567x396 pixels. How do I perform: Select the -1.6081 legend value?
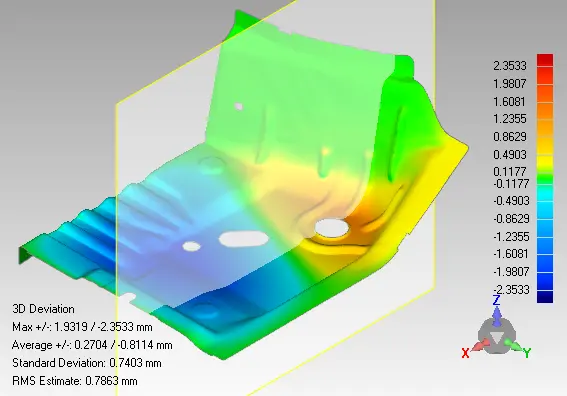[x=511, y=254]
